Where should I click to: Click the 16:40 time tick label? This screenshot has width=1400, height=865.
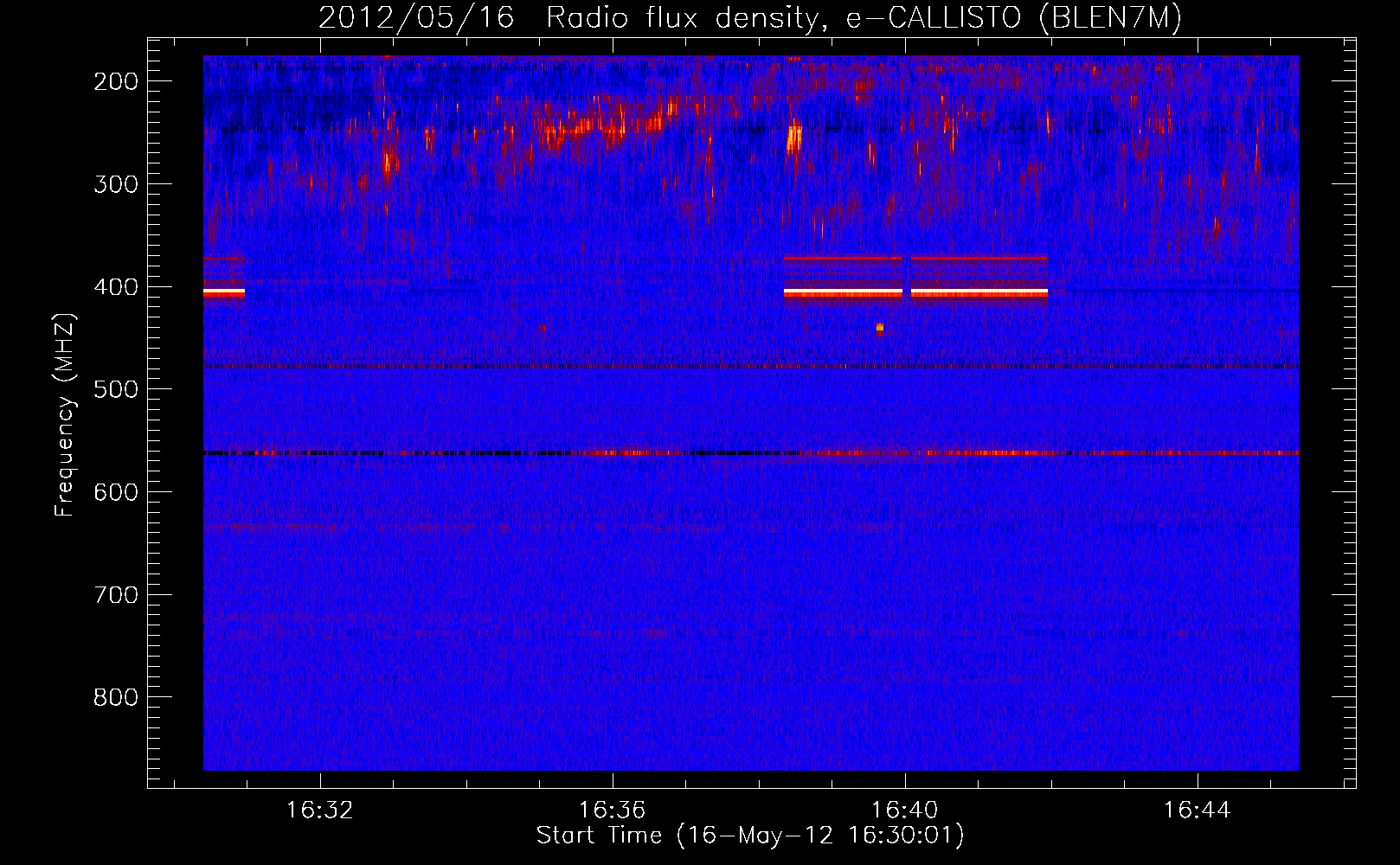pyautogui.click(x=905, y=811)
